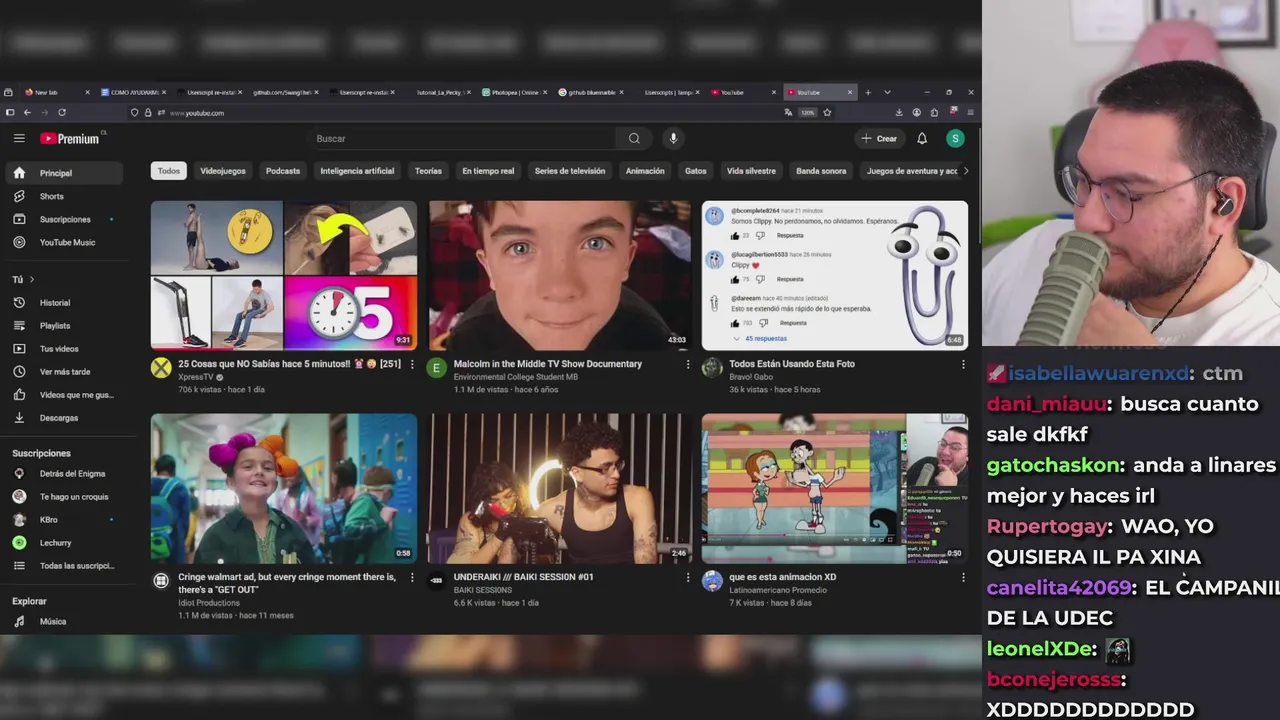Screen dimensions: 1280x720
Task: Open Te hago un croquis subscription
Action: click(64, 497)
